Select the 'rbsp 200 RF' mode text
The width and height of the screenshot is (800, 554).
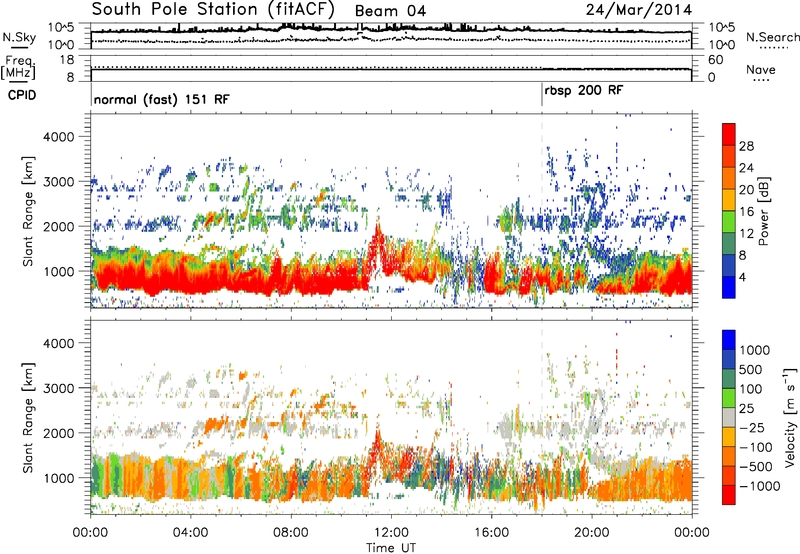pyautogui.click(x=584, y=91)
